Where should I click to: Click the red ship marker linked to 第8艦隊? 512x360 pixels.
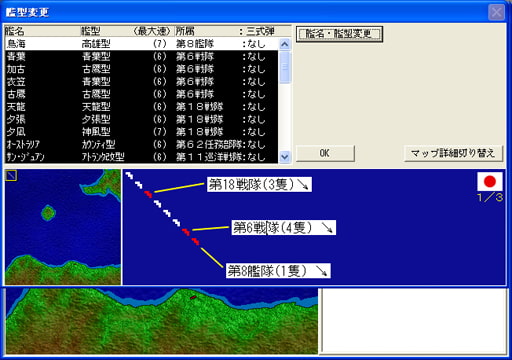tap(195, 241)
